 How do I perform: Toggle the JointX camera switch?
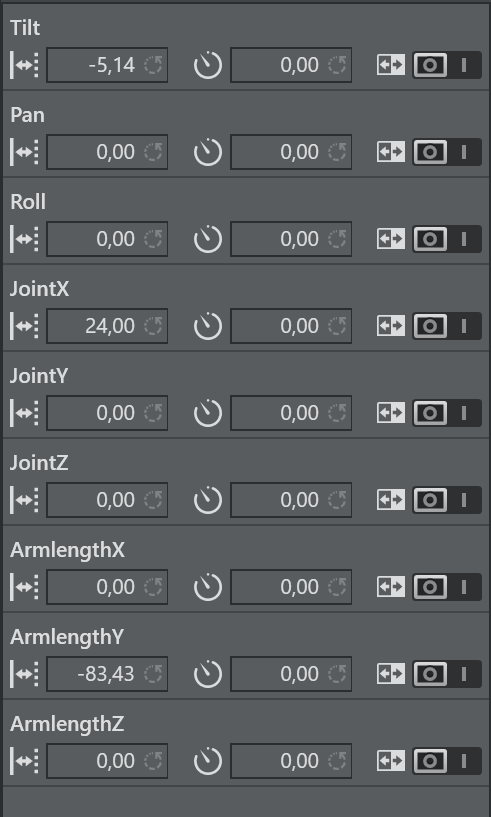[x=447, y=326]
